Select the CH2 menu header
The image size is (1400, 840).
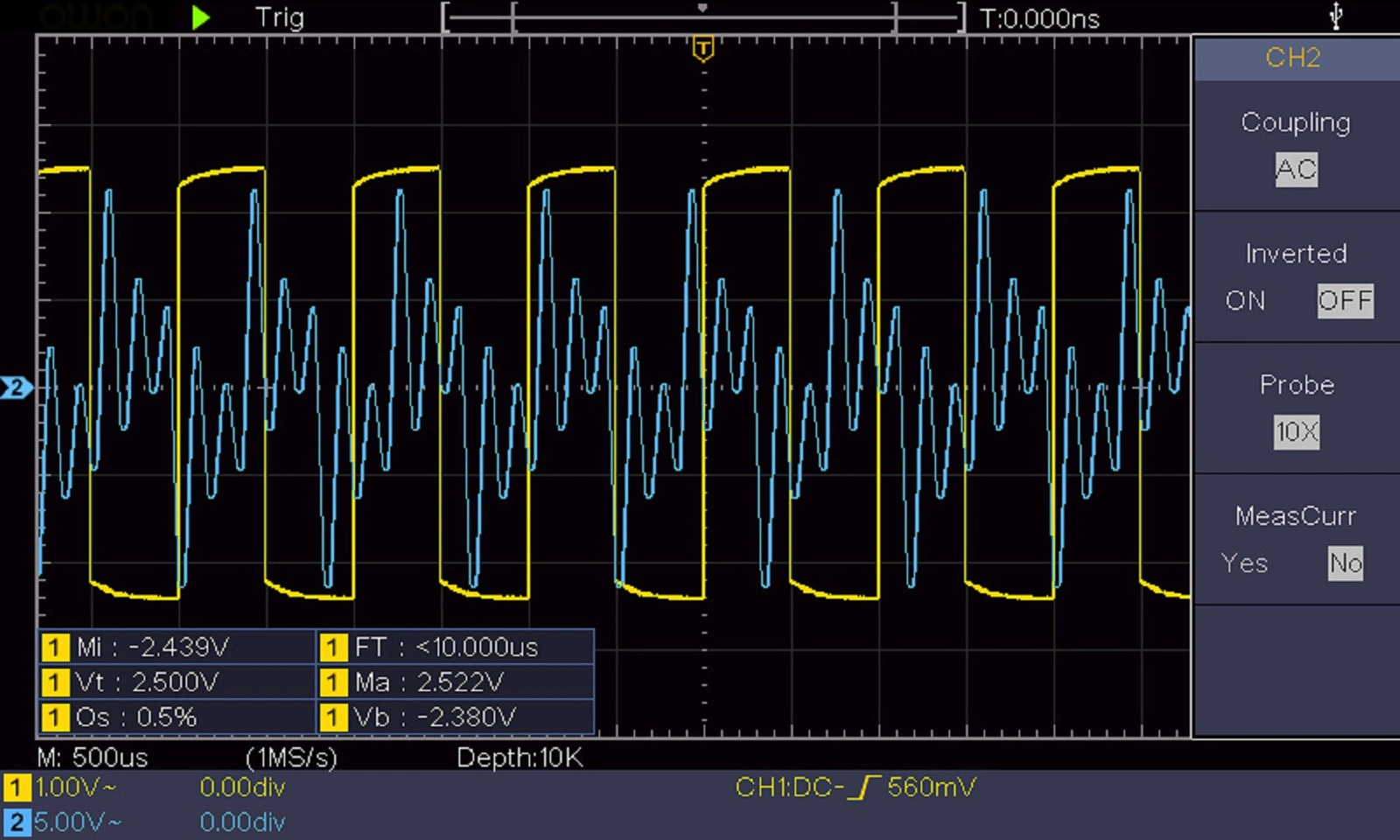(1293, 59)
